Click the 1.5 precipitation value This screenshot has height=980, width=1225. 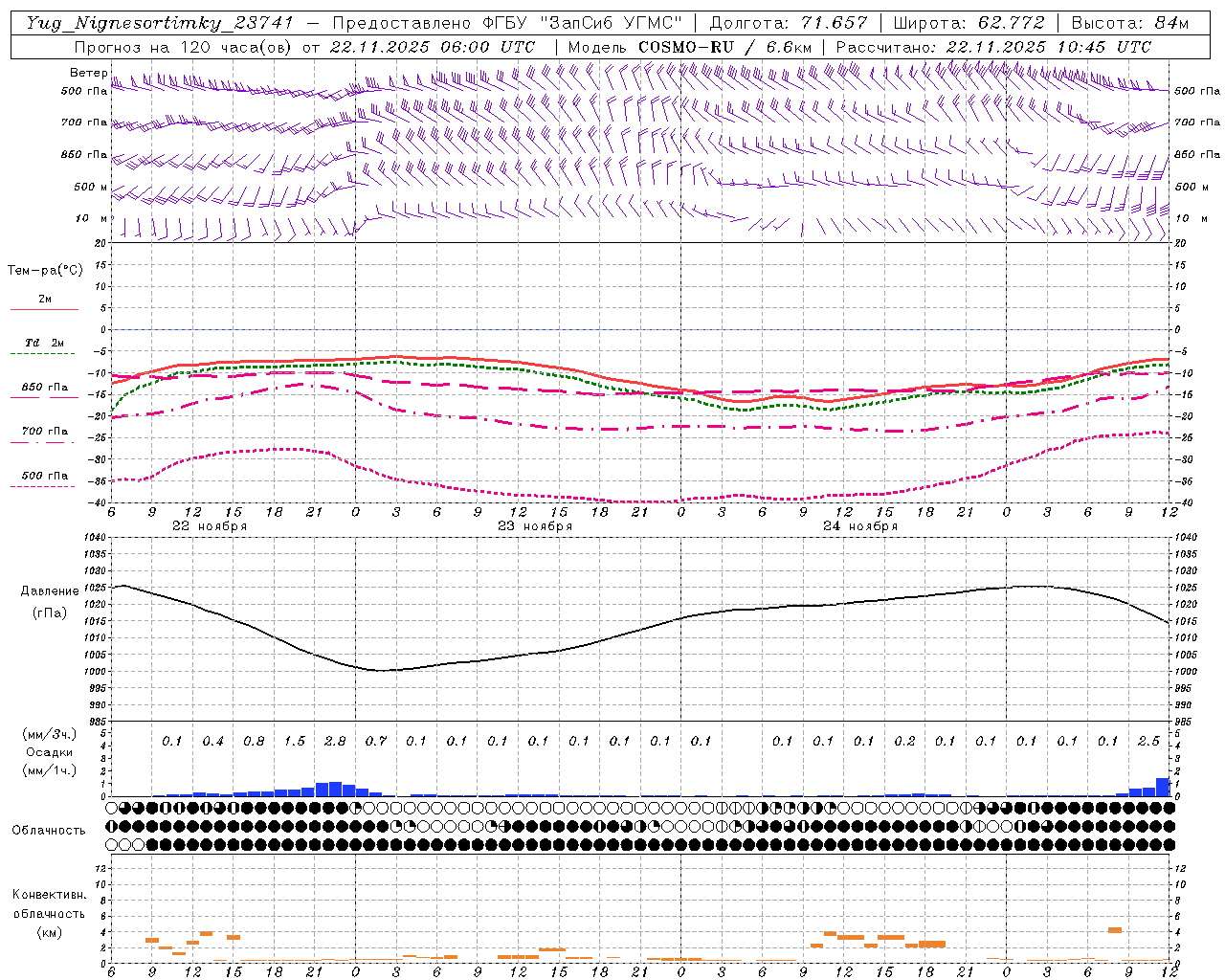[x=294, y=742]
